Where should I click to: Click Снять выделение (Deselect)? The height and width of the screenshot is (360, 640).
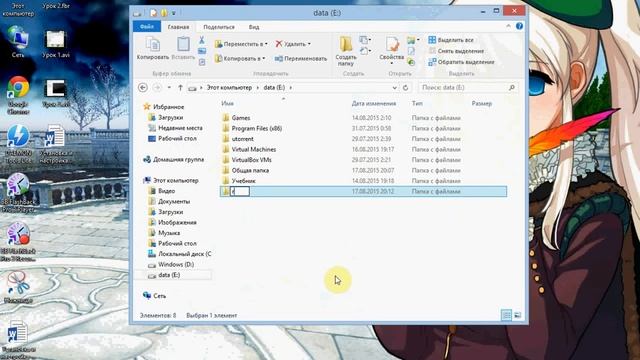(456, 51)
